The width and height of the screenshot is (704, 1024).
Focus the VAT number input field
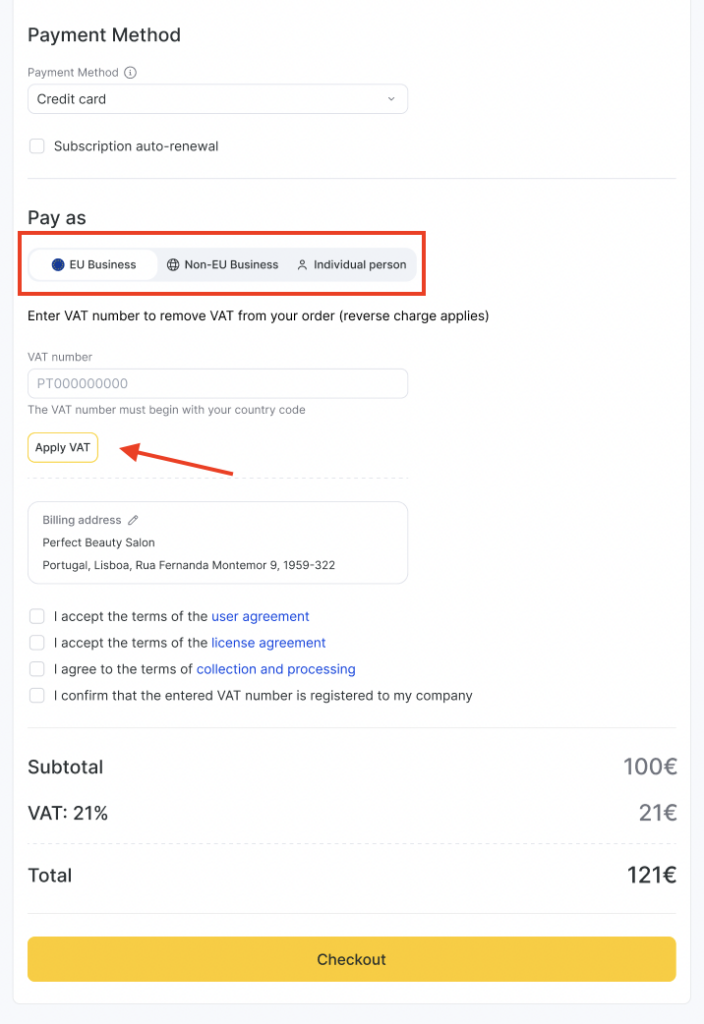click(x=217, y=384)
